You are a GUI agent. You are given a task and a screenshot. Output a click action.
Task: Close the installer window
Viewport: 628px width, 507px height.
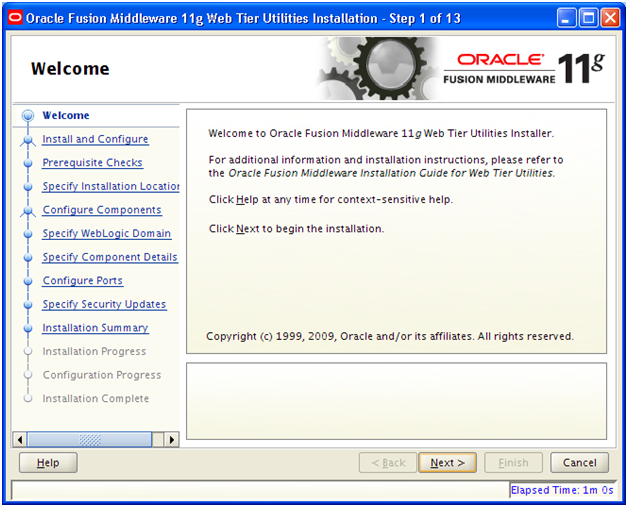pos(610,18)
